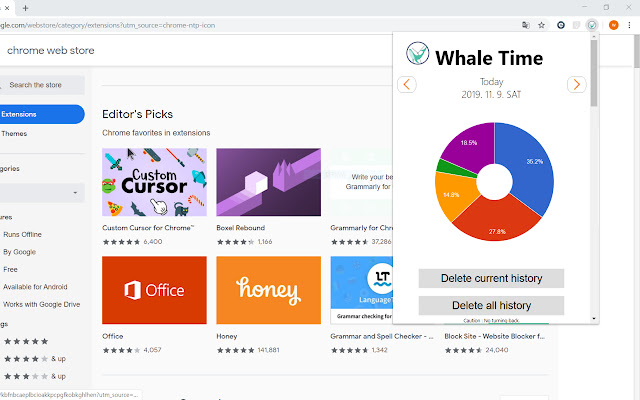
Task: Bookmark this page with the star icon
Action: click(541, 25)
